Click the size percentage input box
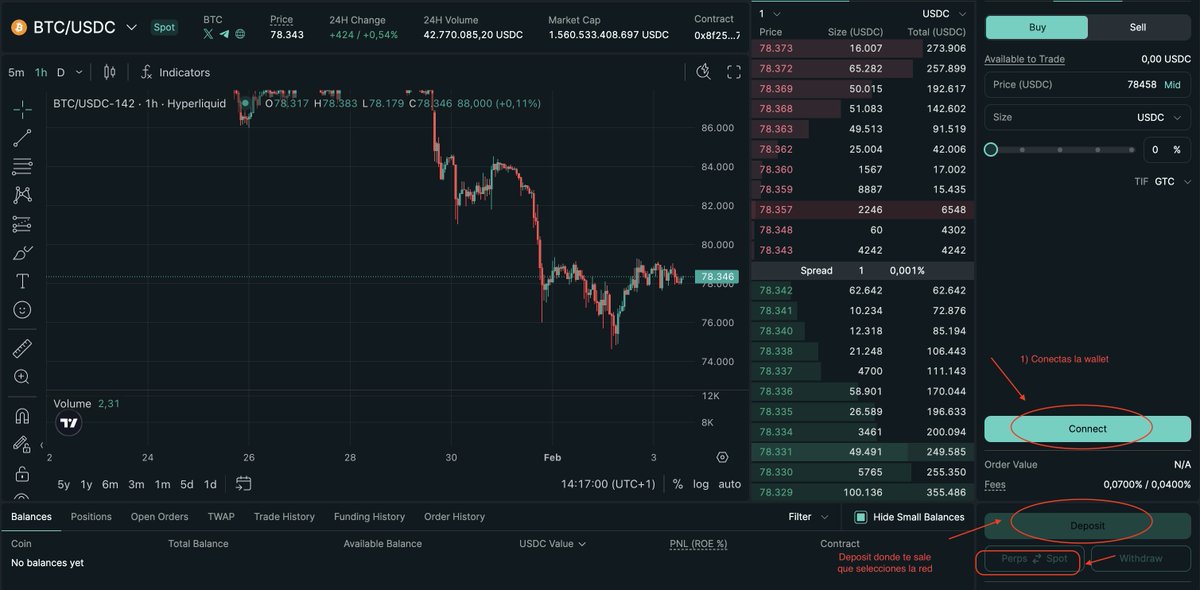Viewport: 1200px width, 590px height. (x=1167, y=149)
